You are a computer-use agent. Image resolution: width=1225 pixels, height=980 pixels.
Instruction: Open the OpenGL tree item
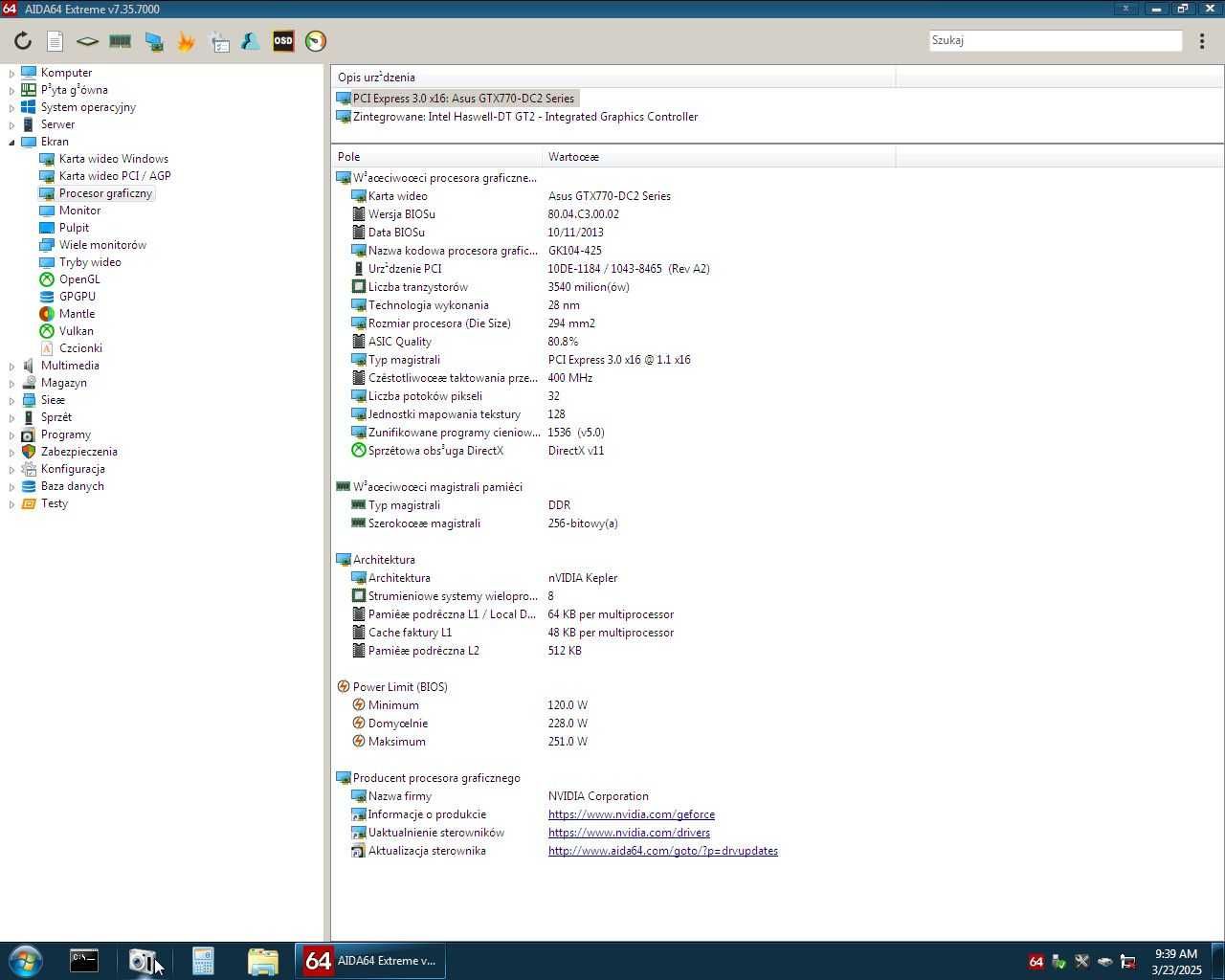79,279
